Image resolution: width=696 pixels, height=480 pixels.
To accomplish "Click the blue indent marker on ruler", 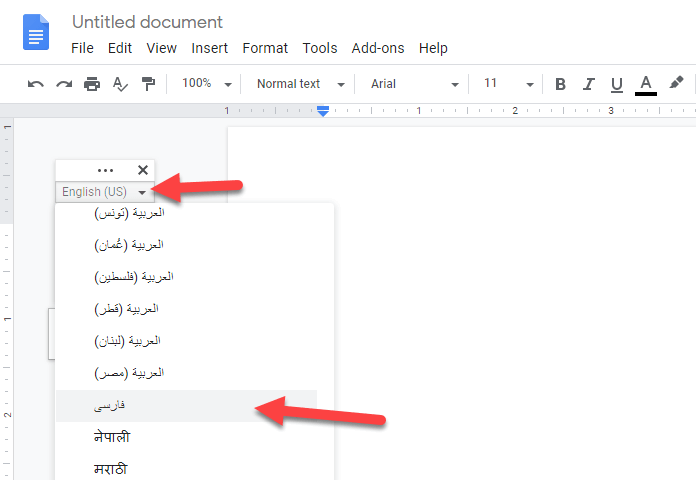I will [x=323, y=111].
